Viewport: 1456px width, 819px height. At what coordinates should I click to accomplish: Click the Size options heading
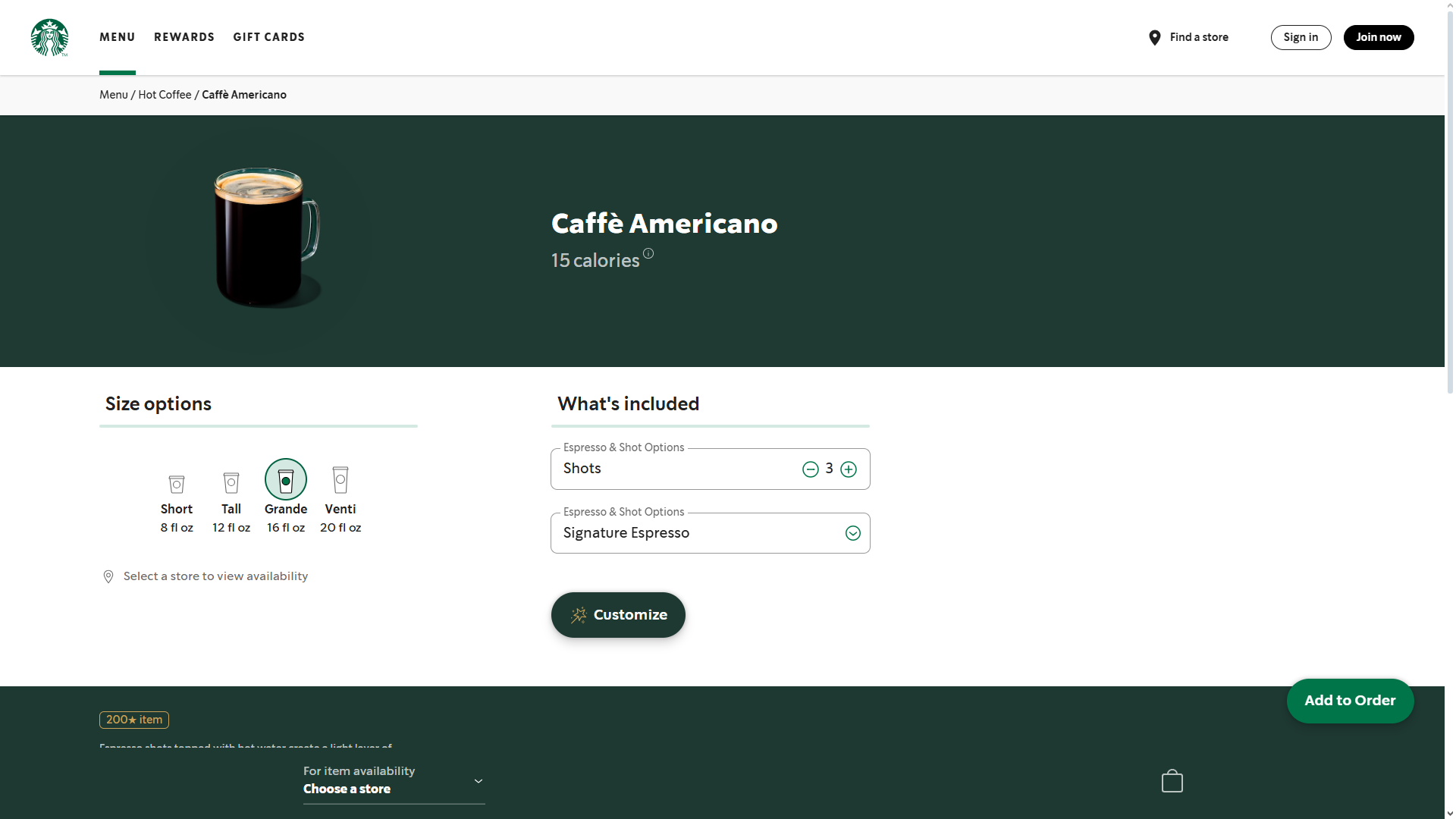coord(158,404)
